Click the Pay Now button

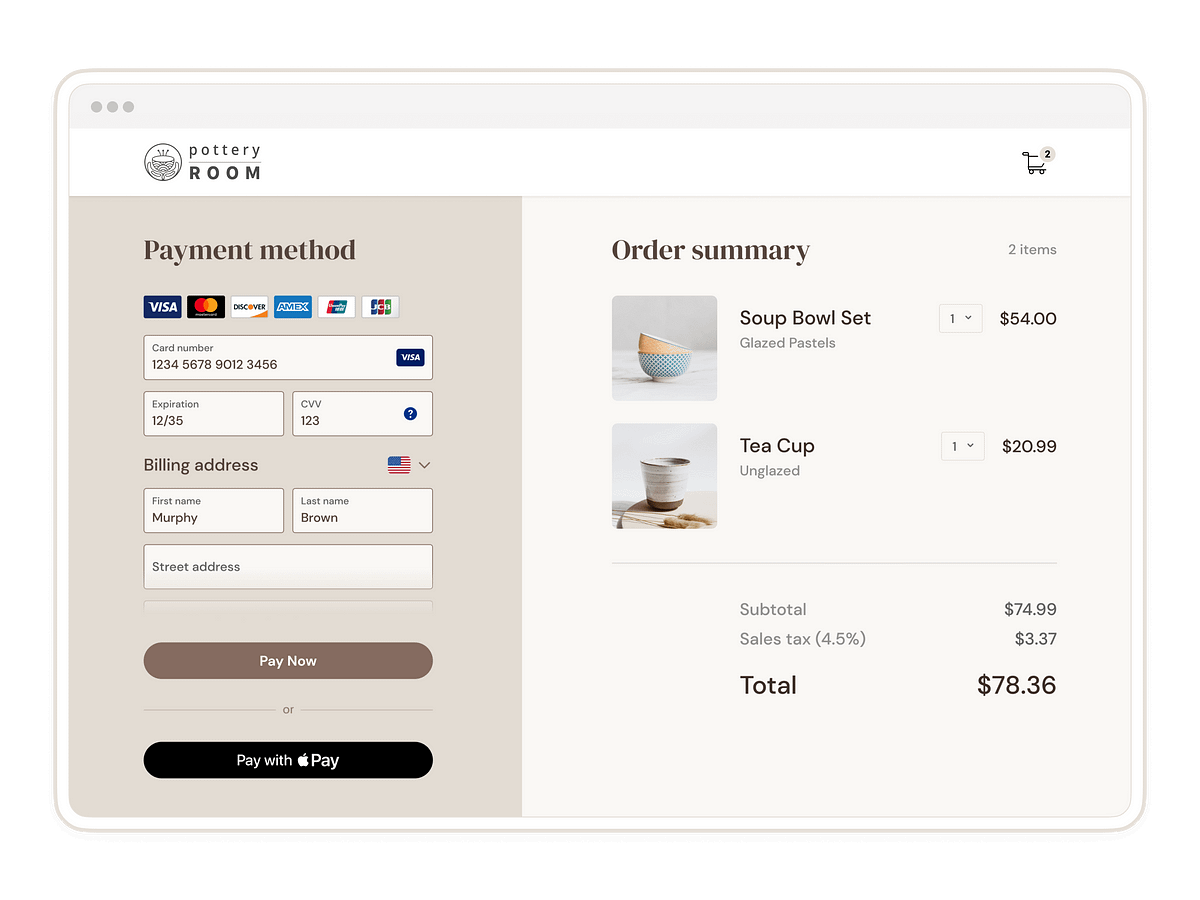288,660
